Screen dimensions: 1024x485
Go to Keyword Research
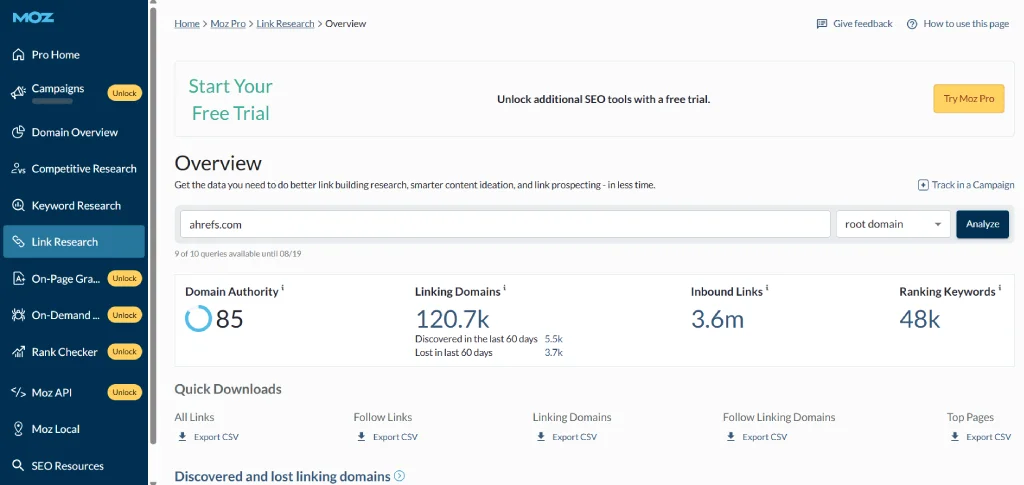[x=74, y=206]
